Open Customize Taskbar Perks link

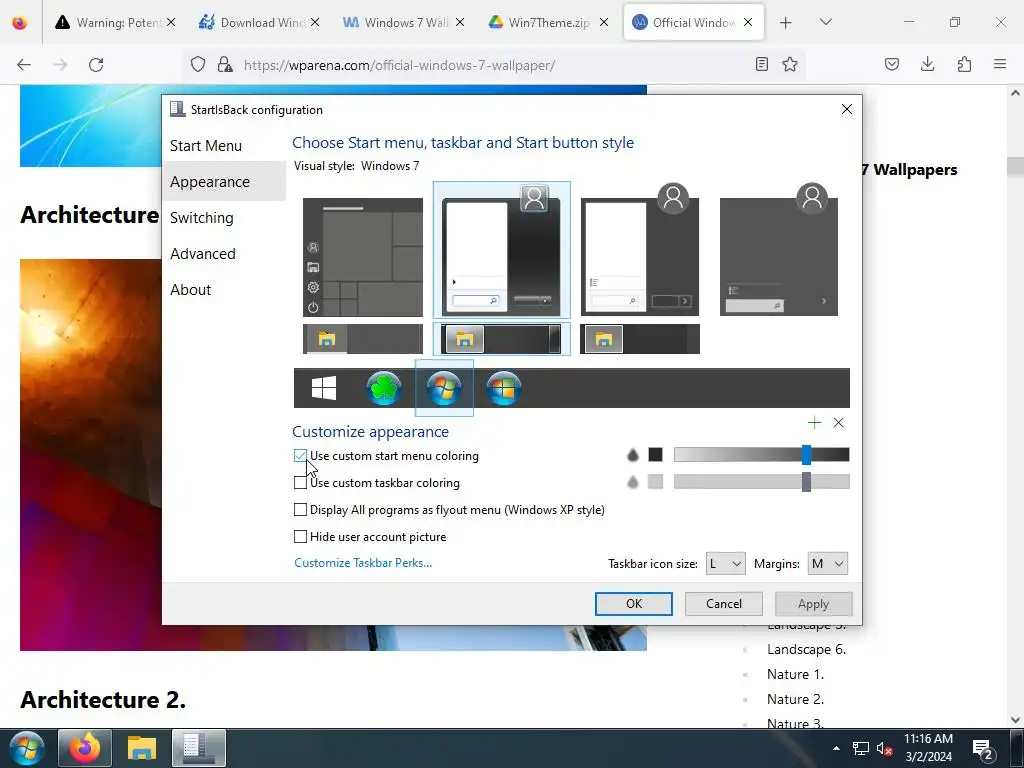tap(363, 563)
